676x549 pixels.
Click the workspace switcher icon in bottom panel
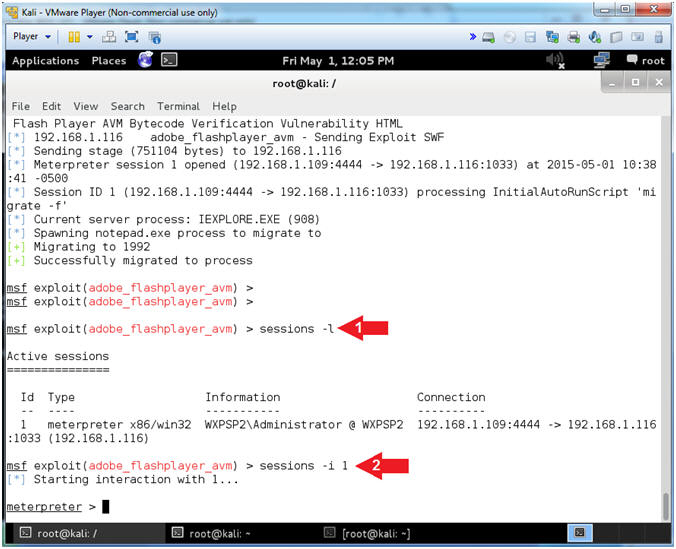[x=580, y=533]
